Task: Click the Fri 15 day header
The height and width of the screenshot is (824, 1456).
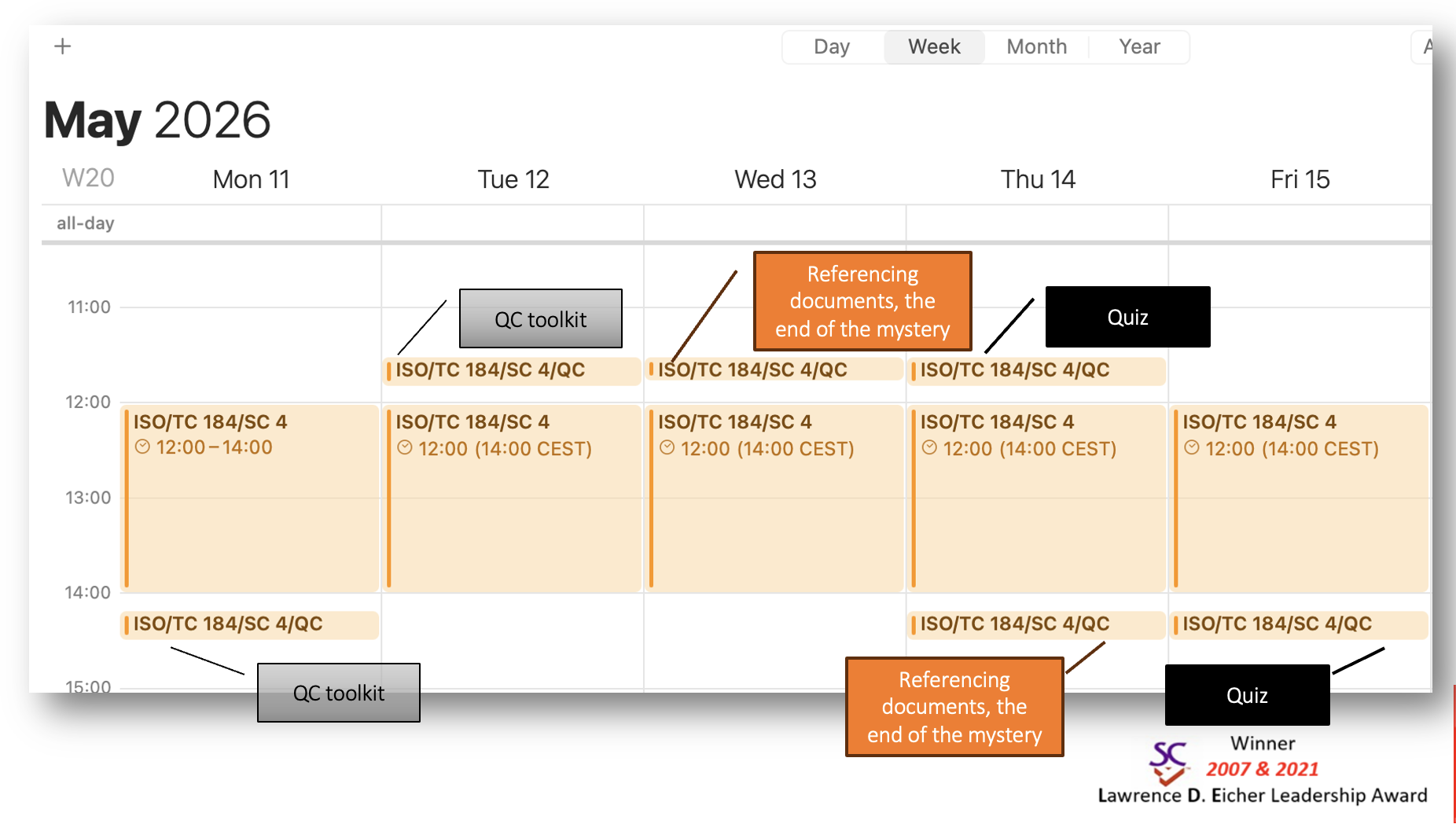Action: [x=1300, y=179]
